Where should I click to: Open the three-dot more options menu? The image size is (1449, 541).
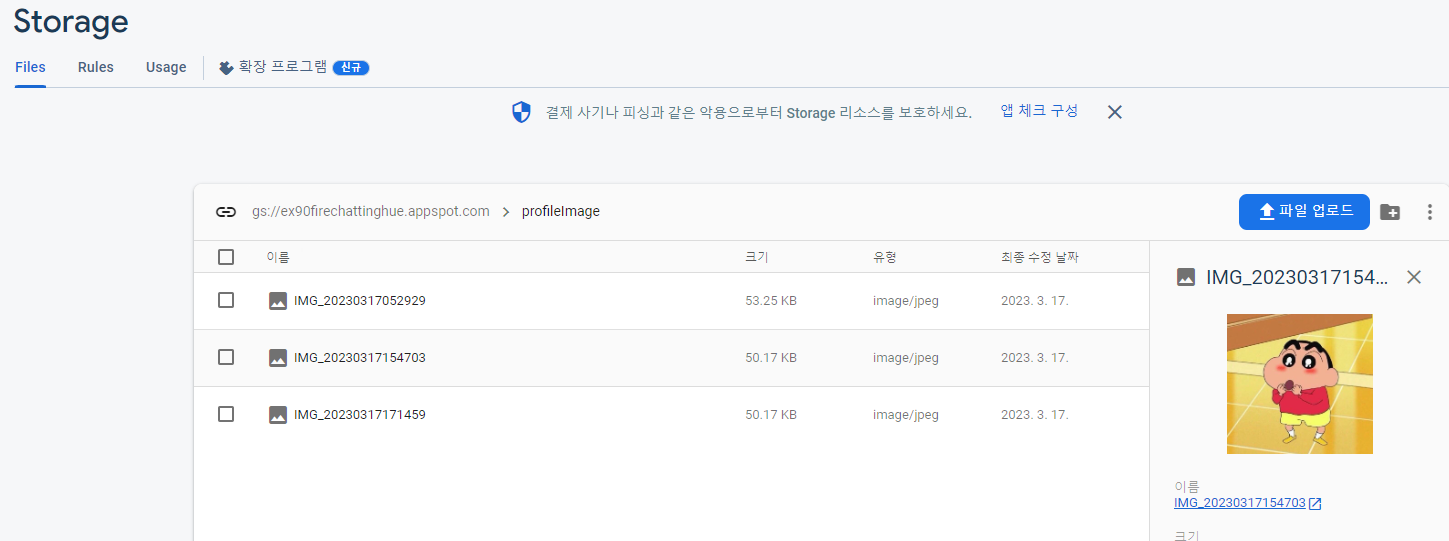coord(1430,212)
